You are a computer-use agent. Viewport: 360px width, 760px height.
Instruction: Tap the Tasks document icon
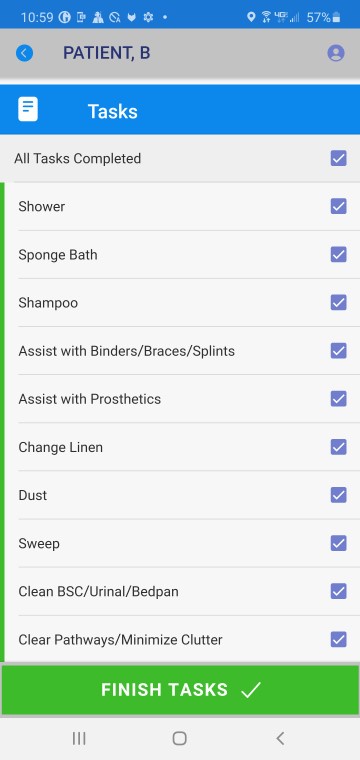tap(28, 109)
